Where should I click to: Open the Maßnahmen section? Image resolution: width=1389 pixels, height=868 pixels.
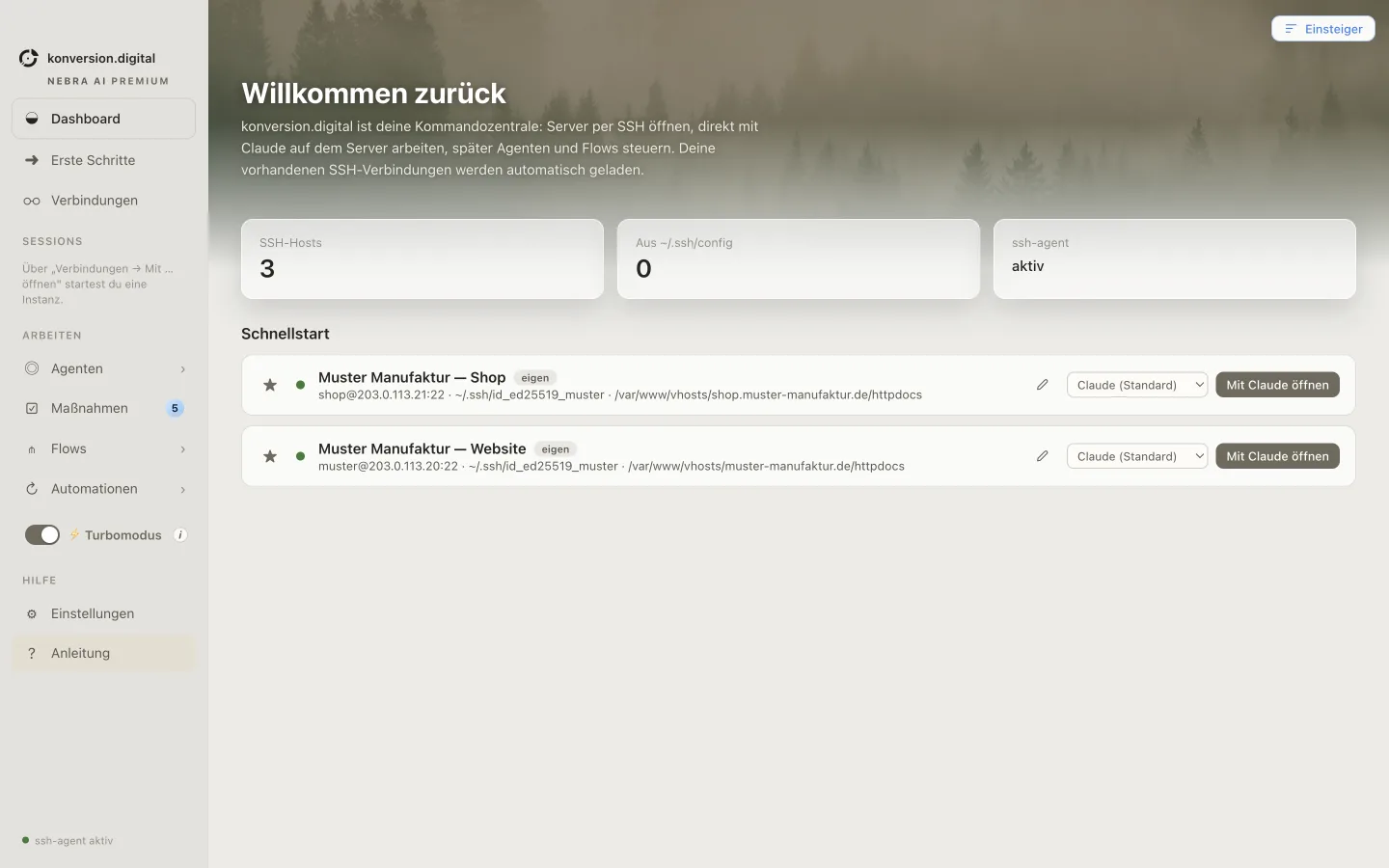pos(103,408)
